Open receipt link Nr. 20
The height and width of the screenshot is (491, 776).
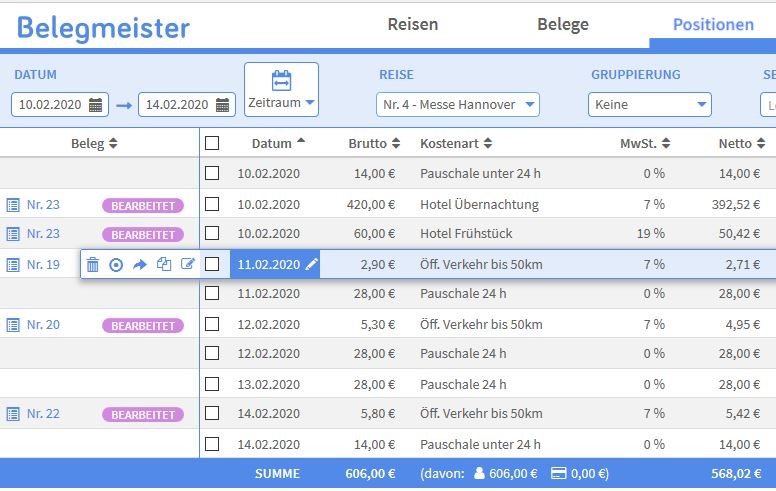pyautogui.click(x=43, y=325)
